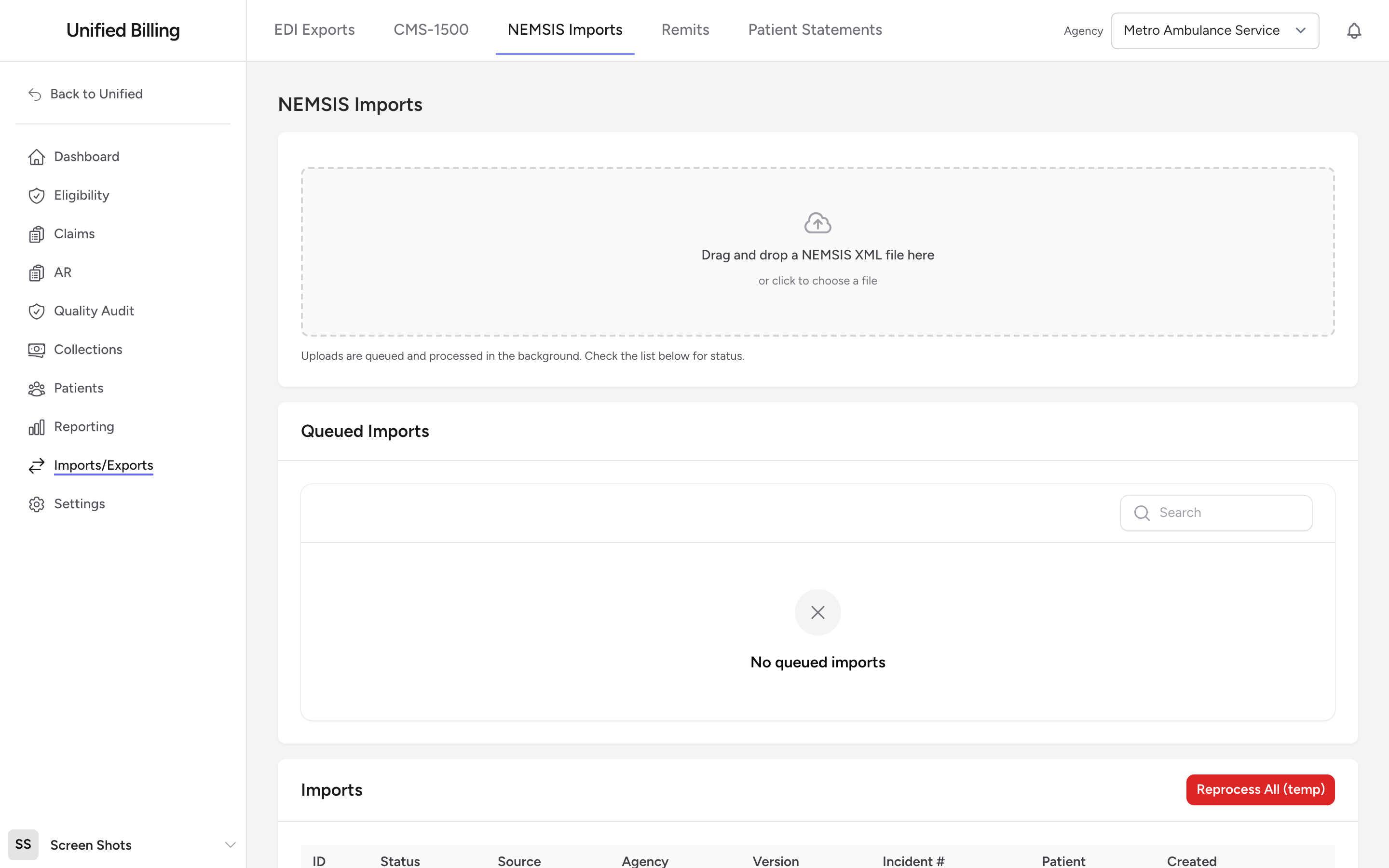
Task: Open notifications bell
Action: pos(1354,30)
